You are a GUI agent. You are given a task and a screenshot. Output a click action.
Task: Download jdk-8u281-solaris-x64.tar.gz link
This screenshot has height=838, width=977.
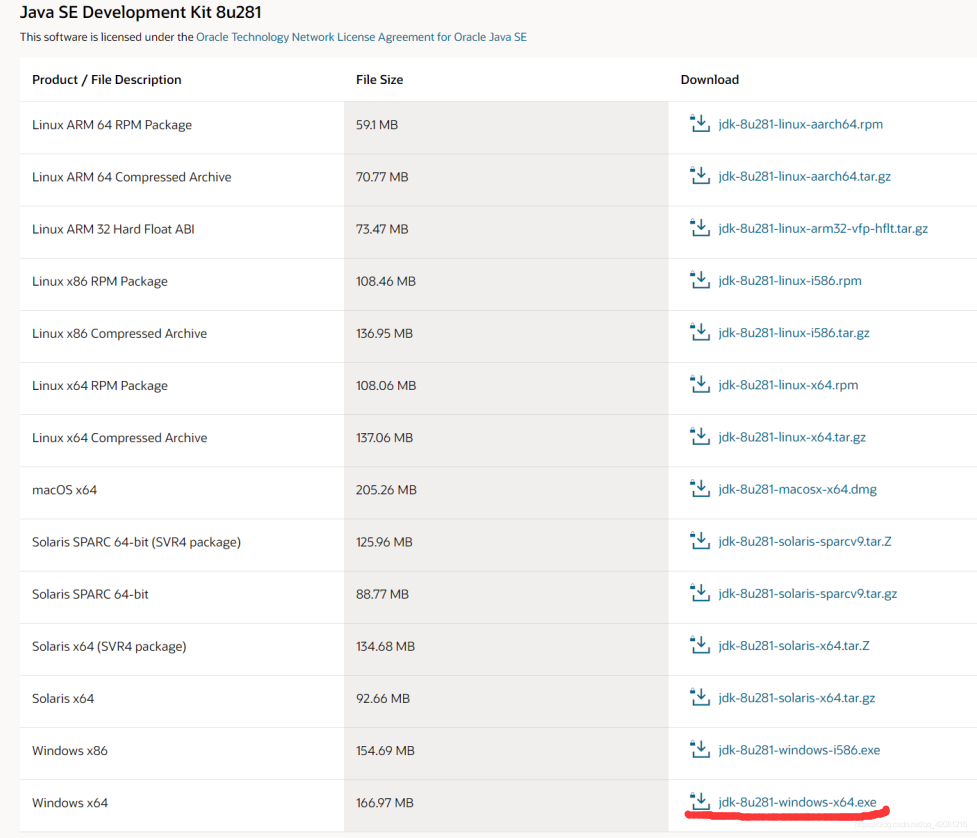(x=797, y=698)
